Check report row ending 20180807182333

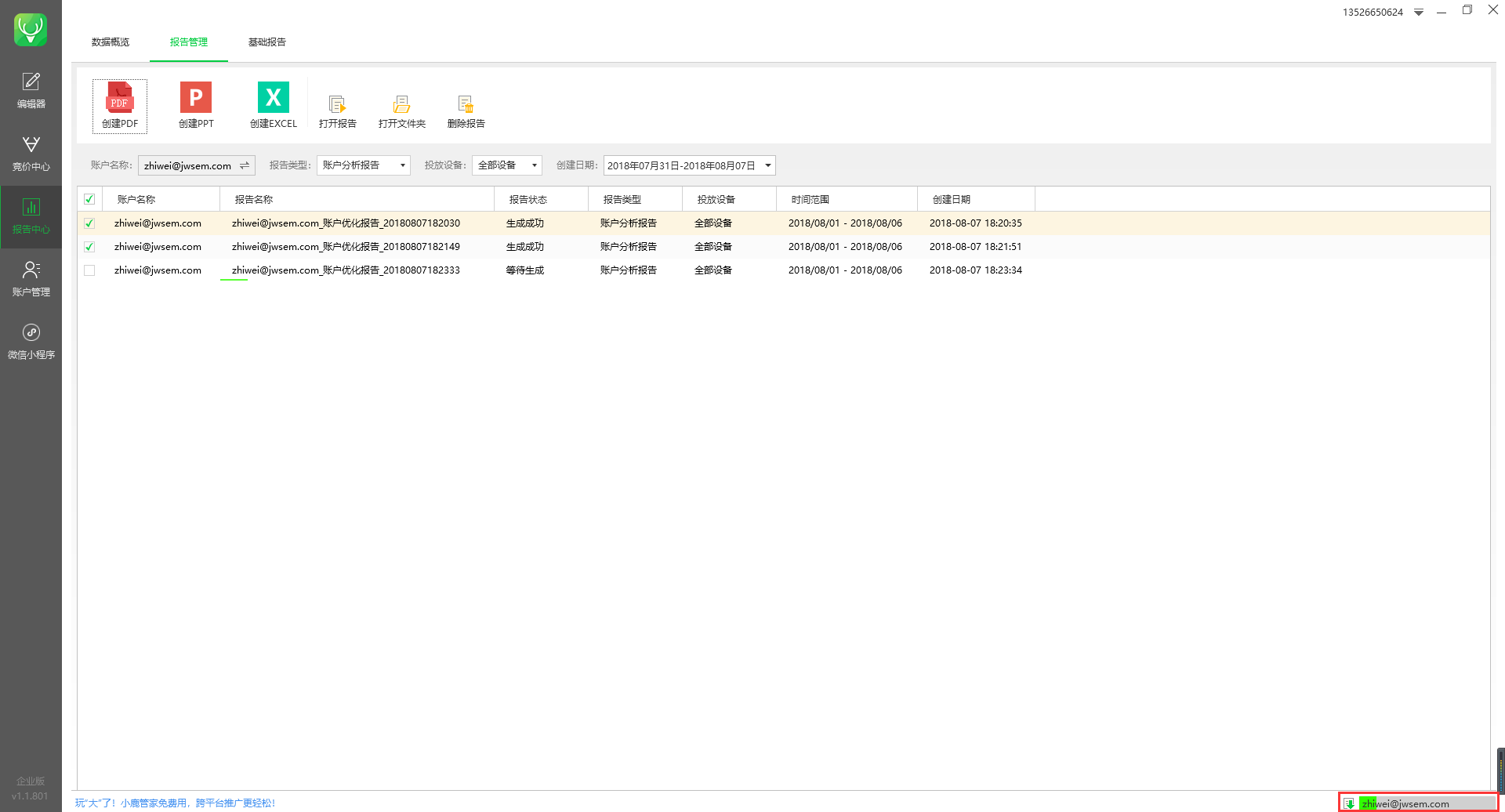point(89,270)
